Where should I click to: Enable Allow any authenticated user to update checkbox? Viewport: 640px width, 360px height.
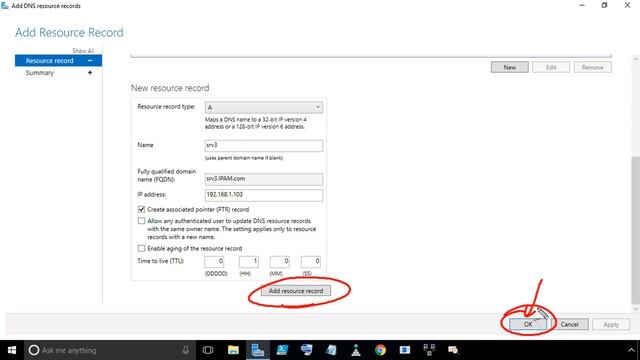141,221
